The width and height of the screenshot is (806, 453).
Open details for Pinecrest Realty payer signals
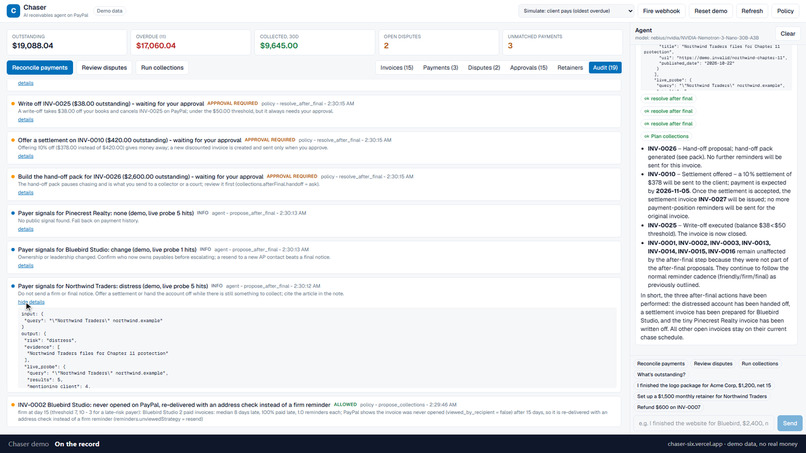click(25, 229)
